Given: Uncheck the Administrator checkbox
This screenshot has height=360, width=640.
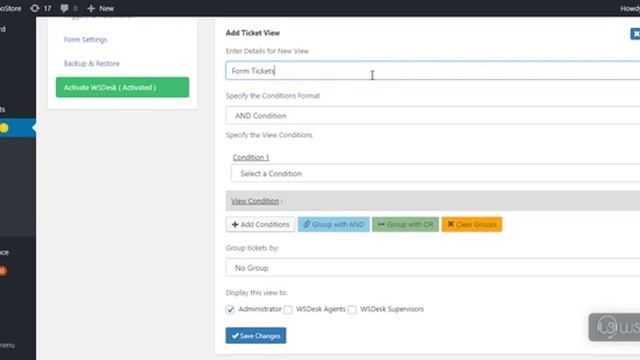Looking at the screenshot, I should 230,309.
